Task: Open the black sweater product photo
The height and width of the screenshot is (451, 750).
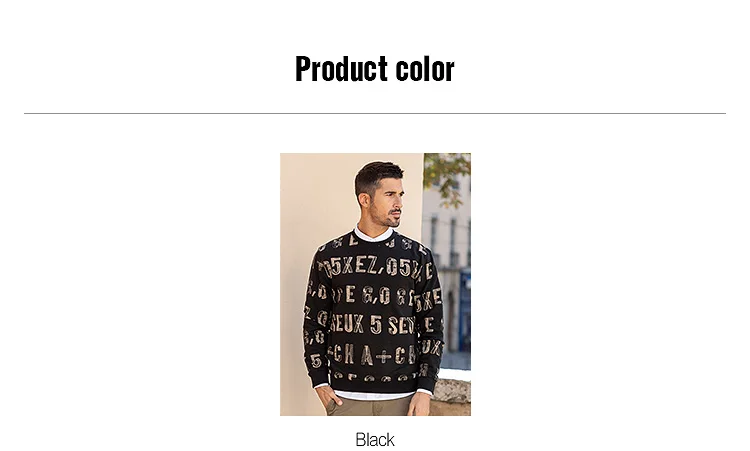Action: [375, 284]
